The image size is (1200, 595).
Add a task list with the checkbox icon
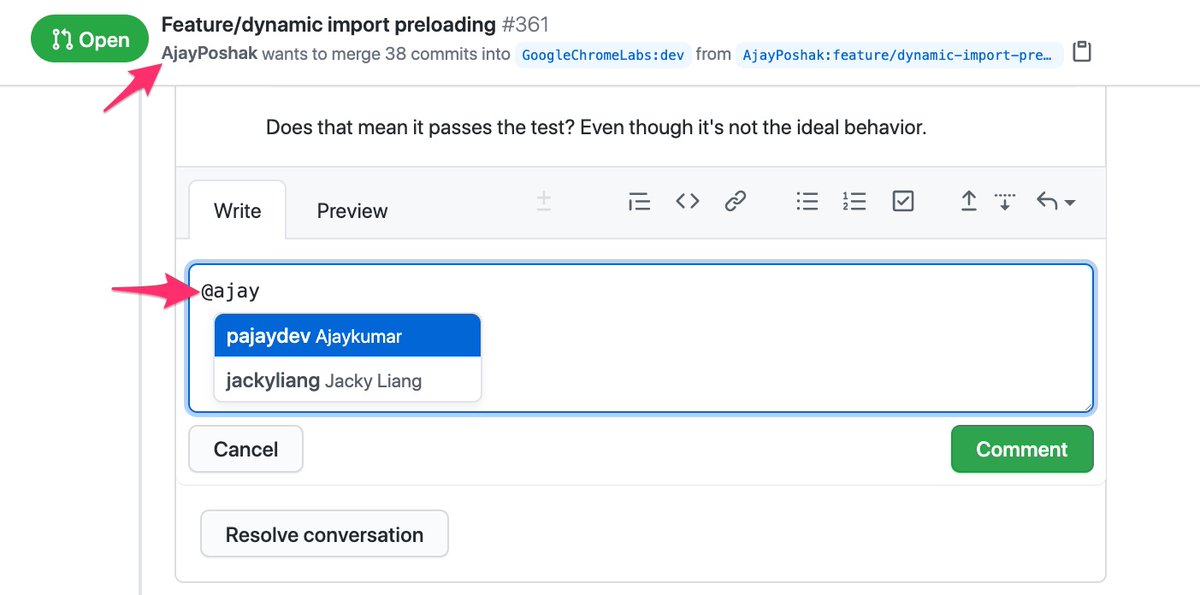903,201
